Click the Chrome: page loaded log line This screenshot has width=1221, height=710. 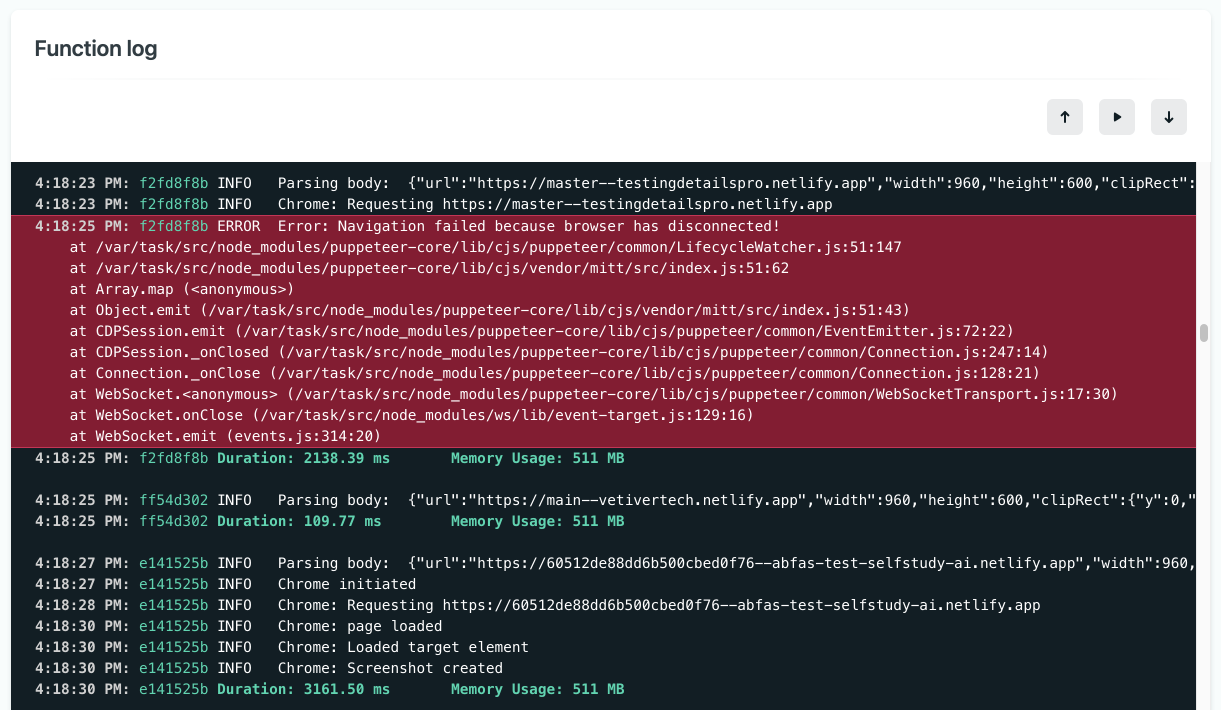coord(359,626)
